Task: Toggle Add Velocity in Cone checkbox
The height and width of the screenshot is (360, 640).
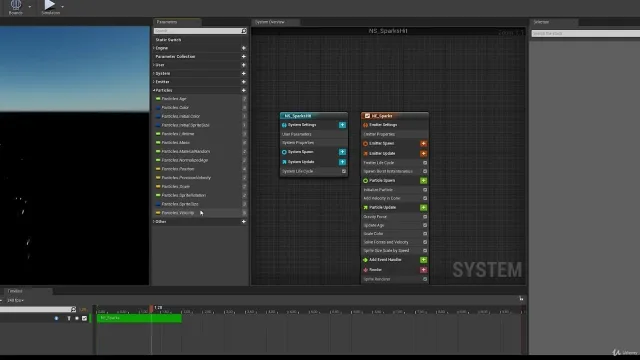Action: pos(425,198)
